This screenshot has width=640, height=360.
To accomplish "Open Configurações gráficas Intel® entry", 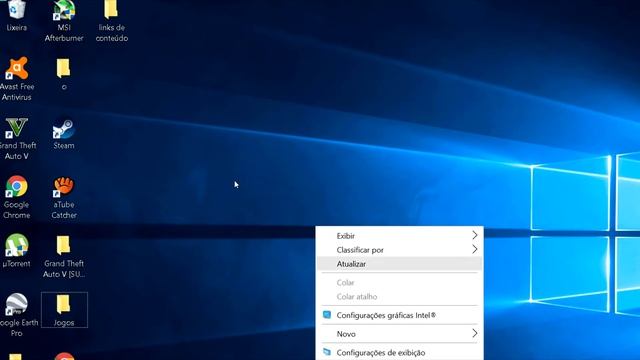I will coord(400,315).
